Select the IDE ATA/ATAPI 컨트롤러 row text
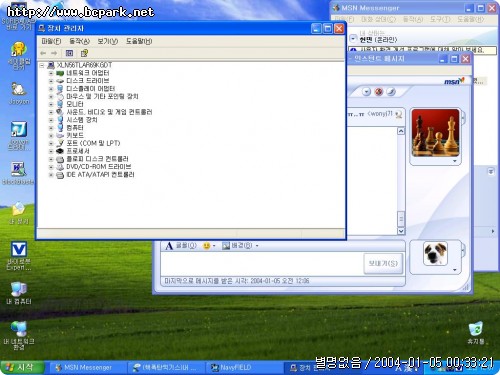The image size is (500, 375). coord(100,175)
